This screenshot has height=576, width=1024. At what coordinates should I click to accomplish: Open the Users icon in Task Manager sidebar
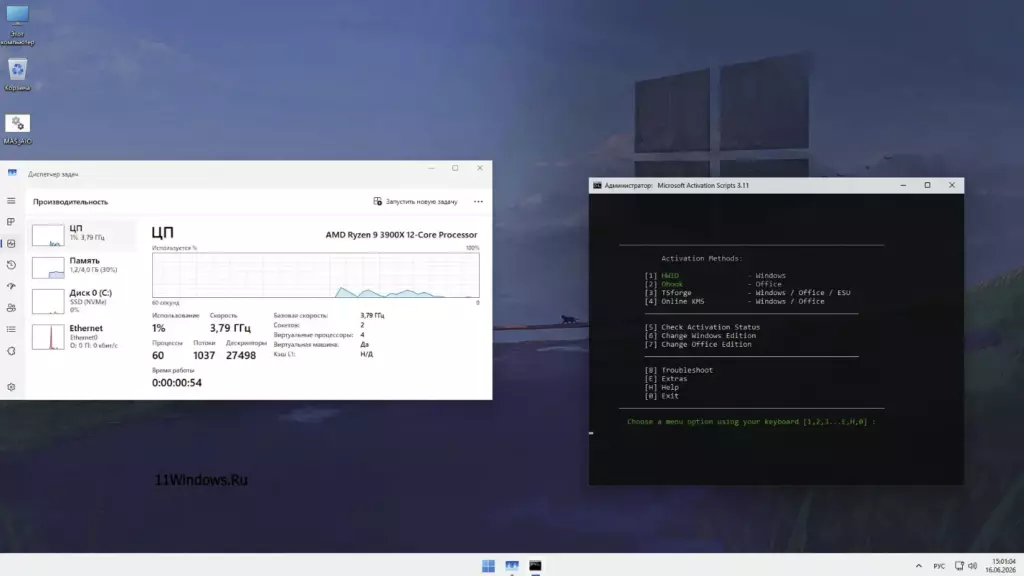pos(11,308)
